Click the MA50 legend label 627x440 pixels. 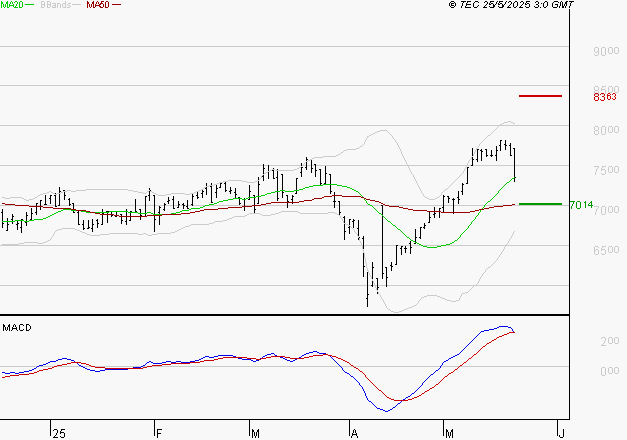(98, 5)
